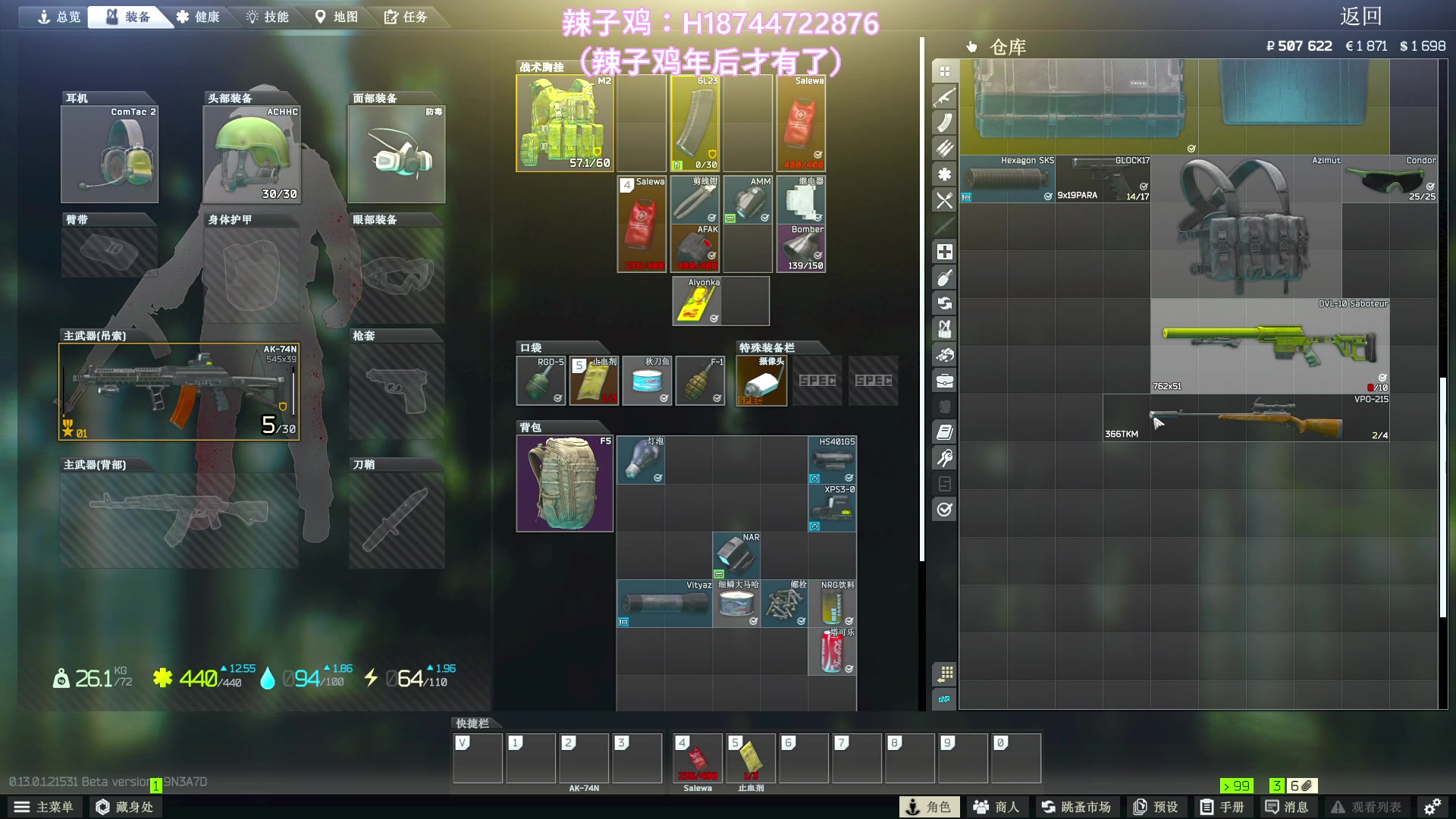Select the 6L23 magazine in rig
This screenshot has width=1456, height=819.
[x=695, y=124]
